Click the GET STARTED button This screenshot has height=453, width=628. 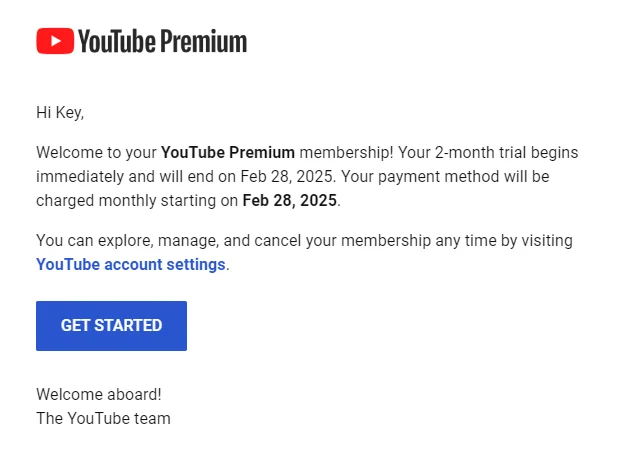click(x=111, y=326)
